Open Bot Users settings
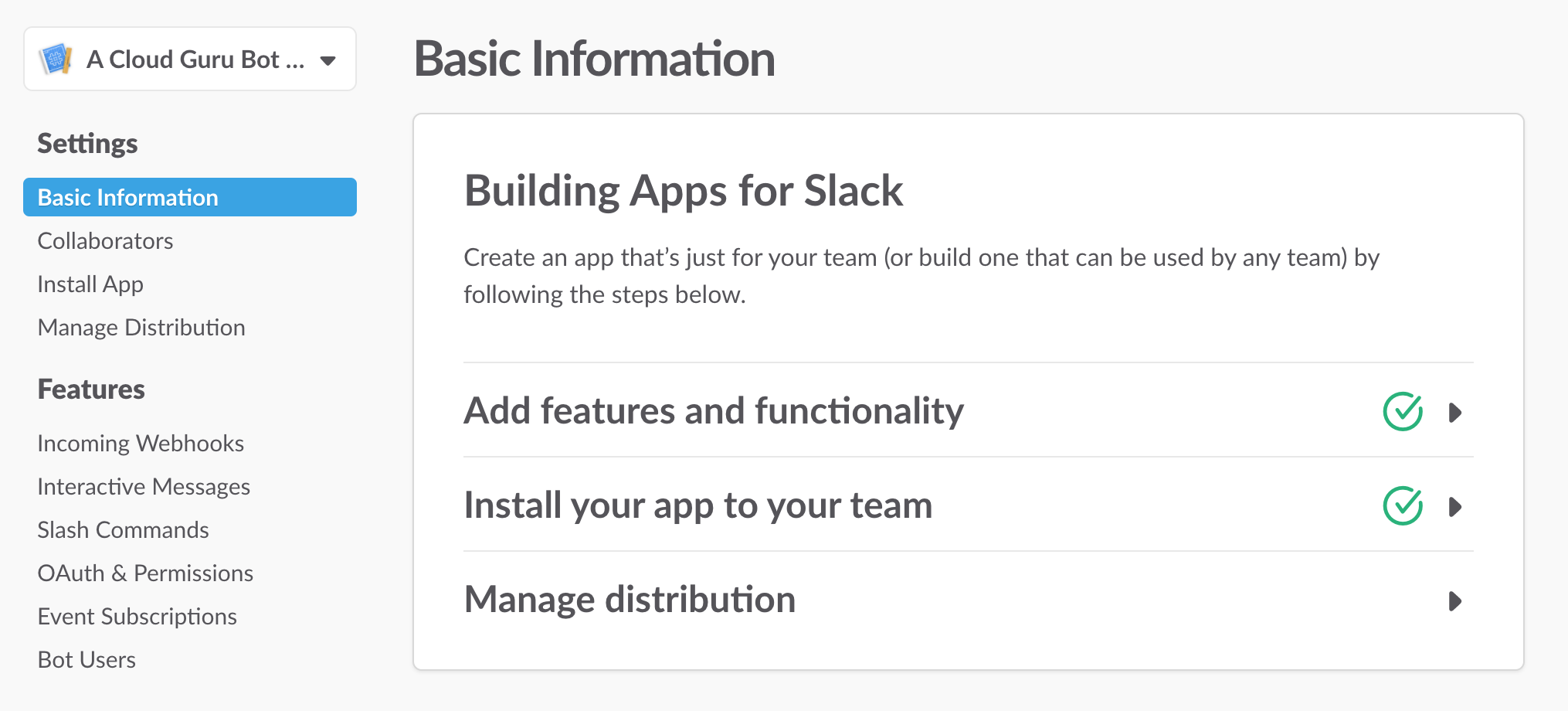The image size is (1568, 711). coord(87,660)
